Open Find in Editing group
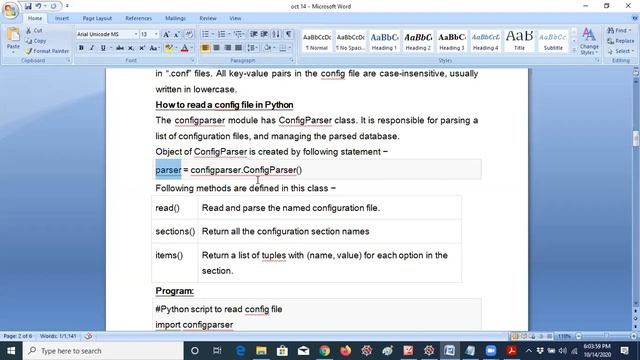 click(619, 31)
